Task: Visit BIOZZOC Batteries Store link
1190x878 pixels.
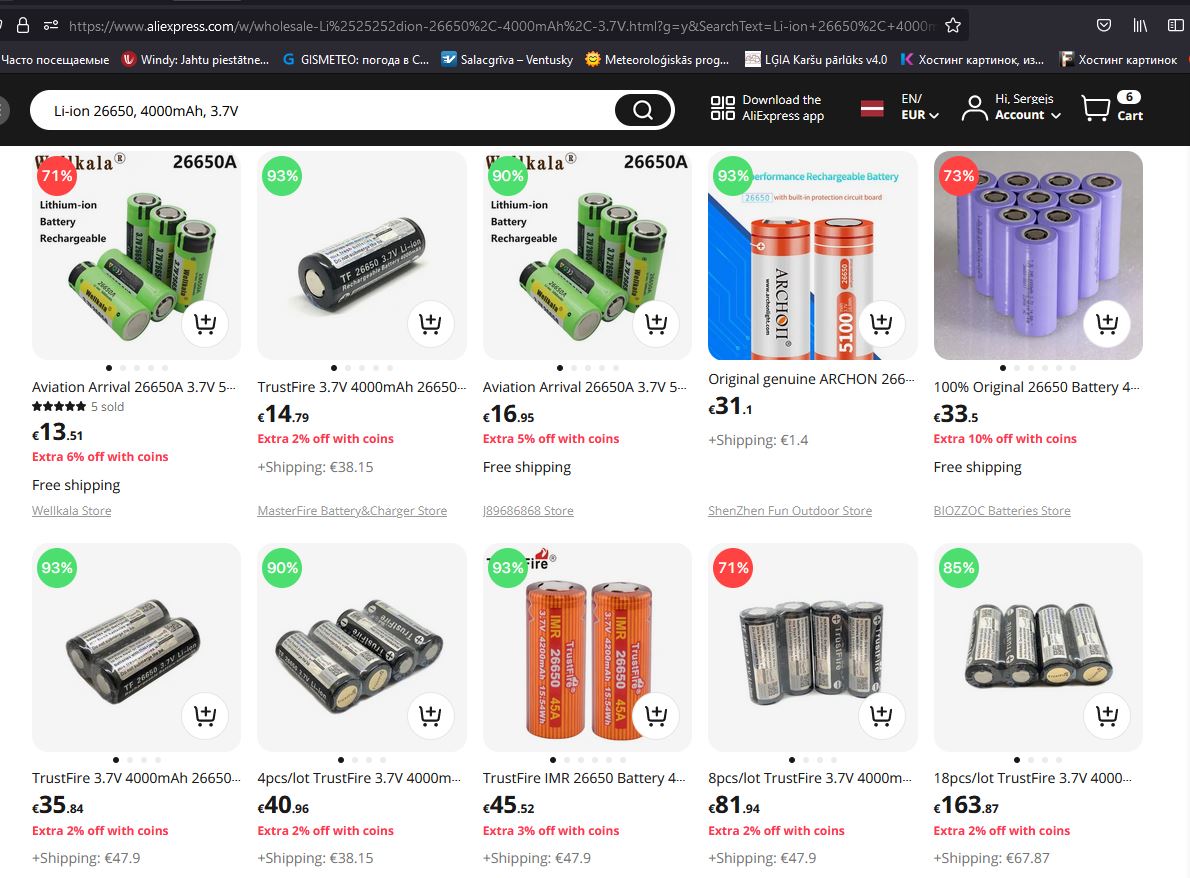Action: click(x=1002, y=511)
